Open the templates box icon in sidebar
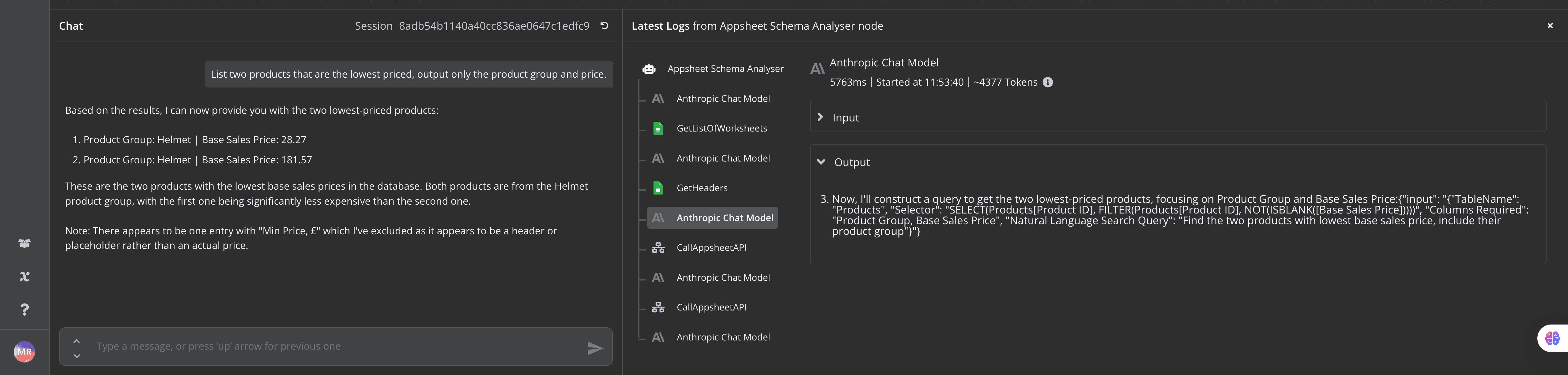This screenshot has width=1568, height=375. click(24, 243)
